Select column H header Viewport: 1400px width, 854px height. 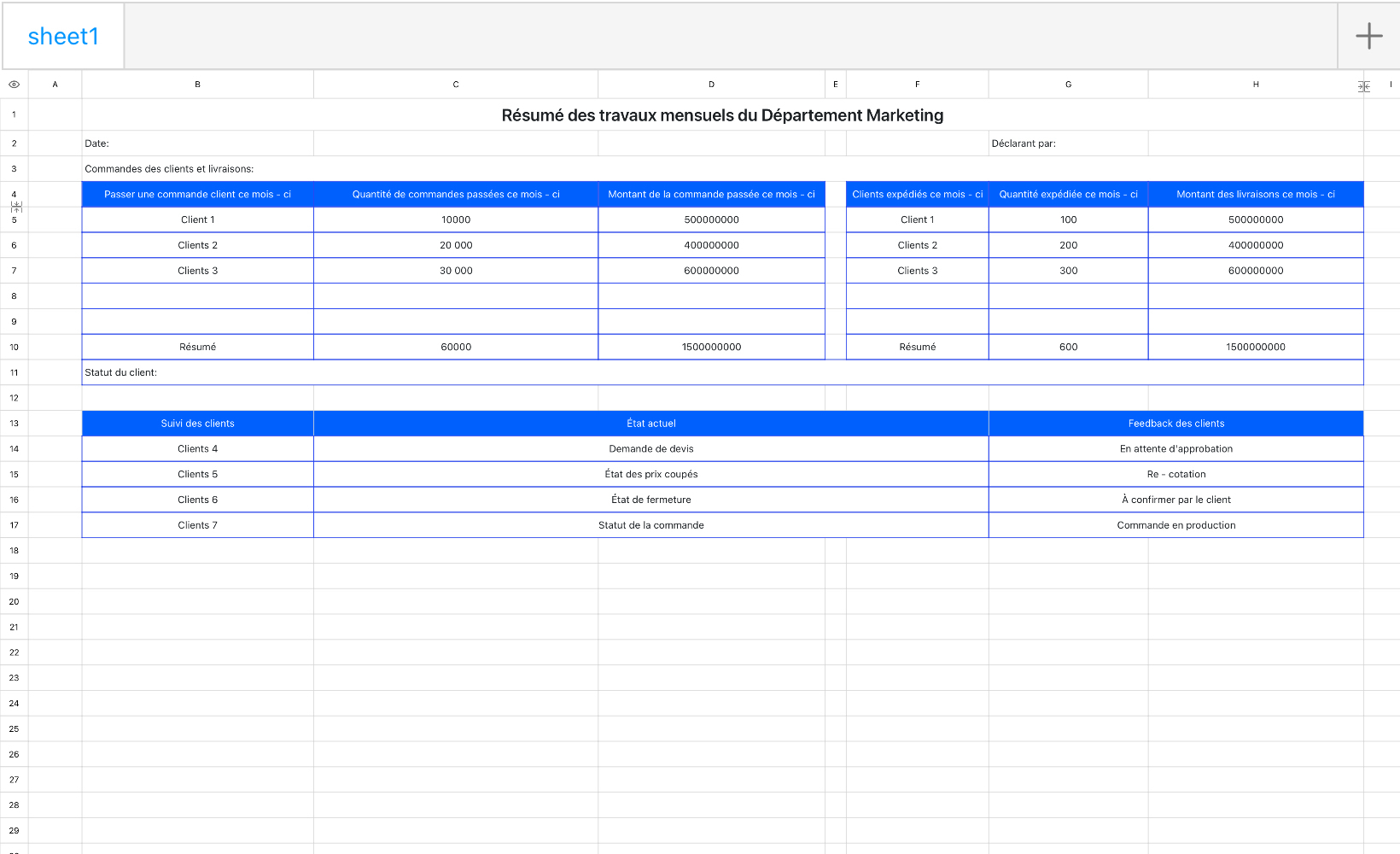(1256, 85)
